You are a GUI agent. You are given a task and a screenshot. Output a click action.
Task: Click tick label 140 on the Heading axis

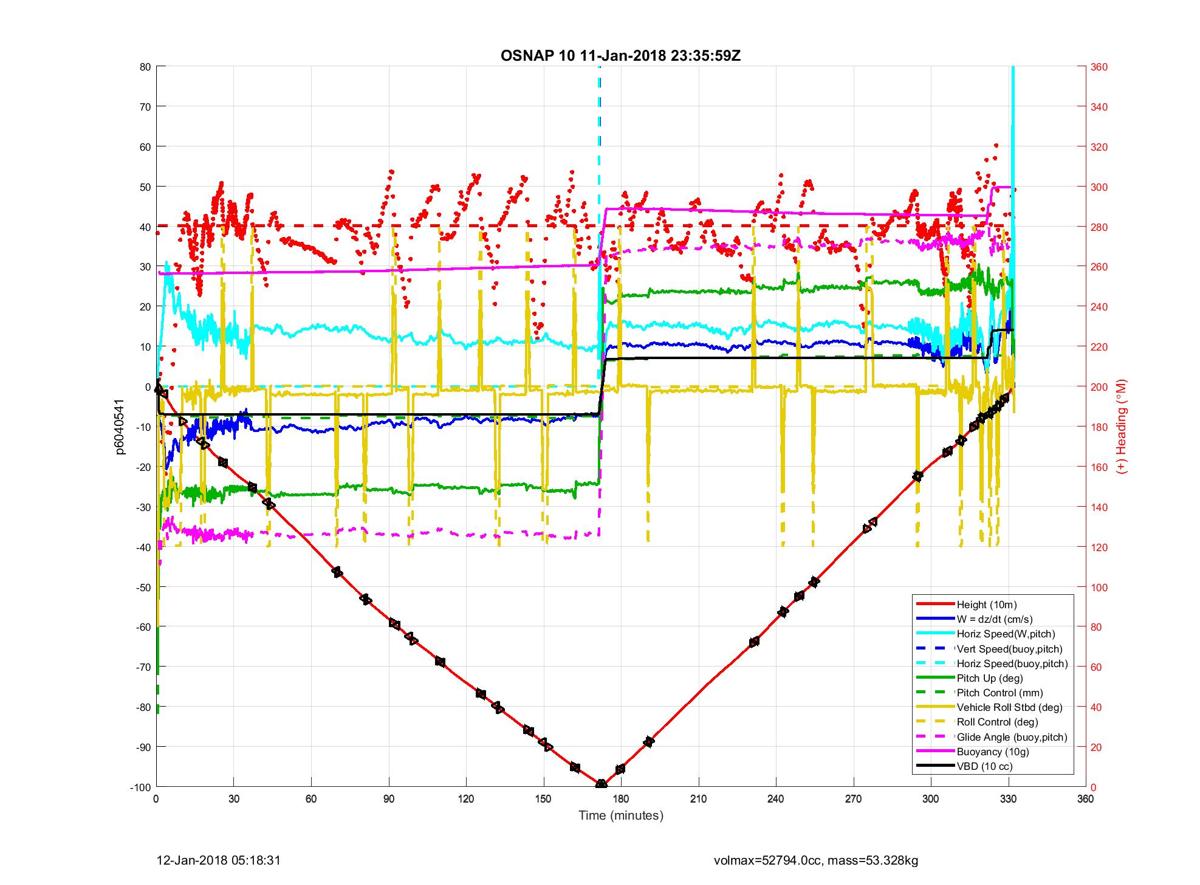[x=1100, y=507]
